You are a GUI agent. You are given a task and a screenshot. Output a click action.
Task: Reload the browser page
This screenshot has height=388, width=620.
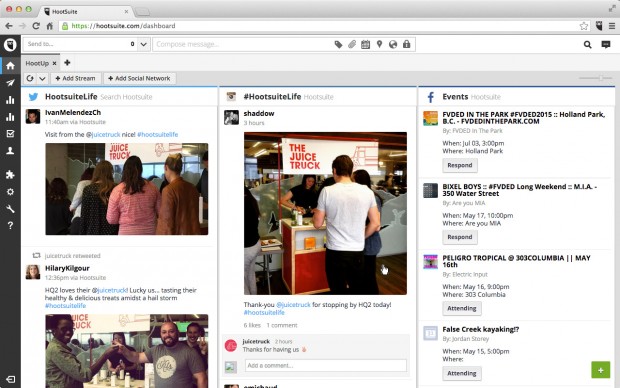[x=36, y=26]
